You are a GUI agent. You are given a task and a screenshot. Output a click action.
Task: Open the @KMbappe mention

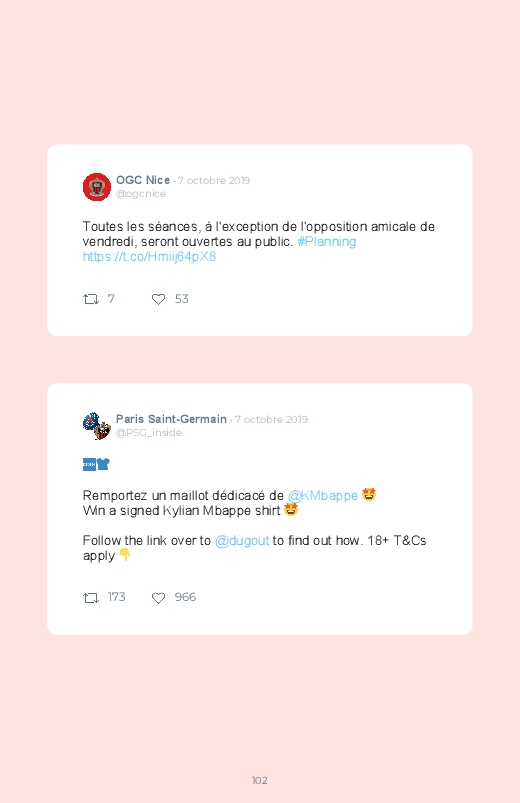tap(323, 496)
